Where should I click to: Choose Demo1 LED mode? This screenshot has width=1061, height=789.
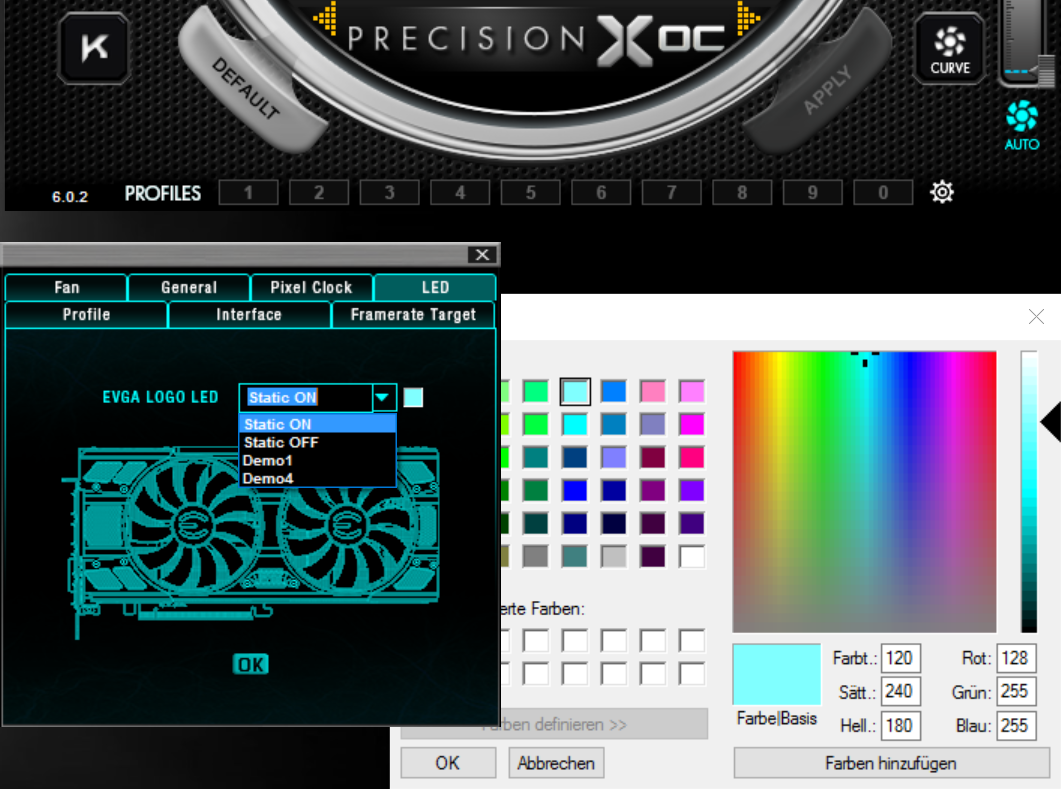coord(266,460)
